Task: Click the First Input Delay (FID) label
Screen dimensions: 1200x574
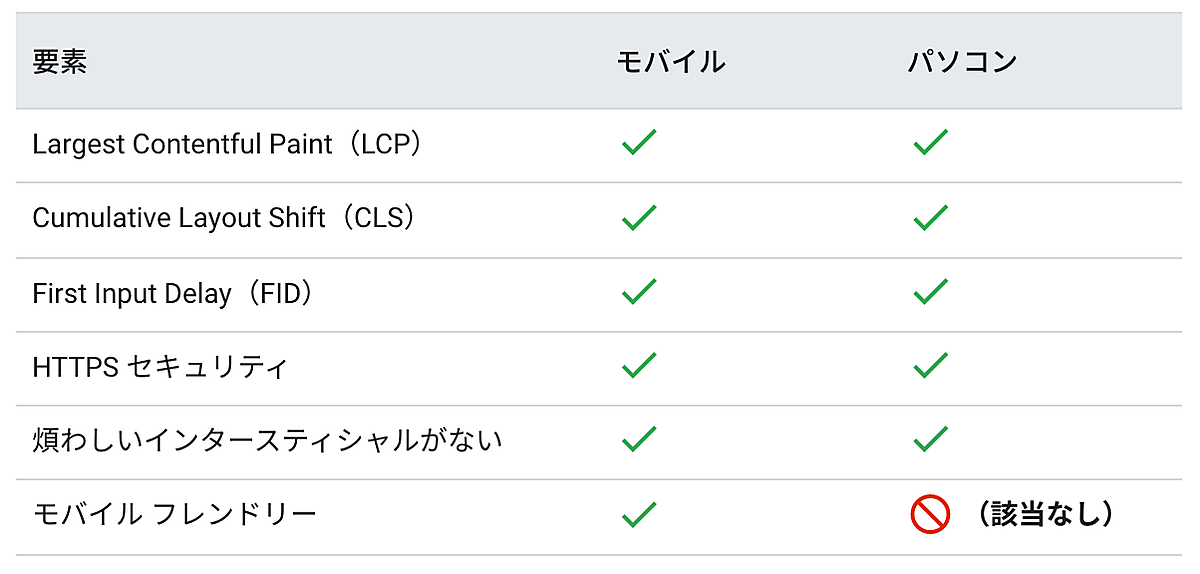Action: [174, 293]
